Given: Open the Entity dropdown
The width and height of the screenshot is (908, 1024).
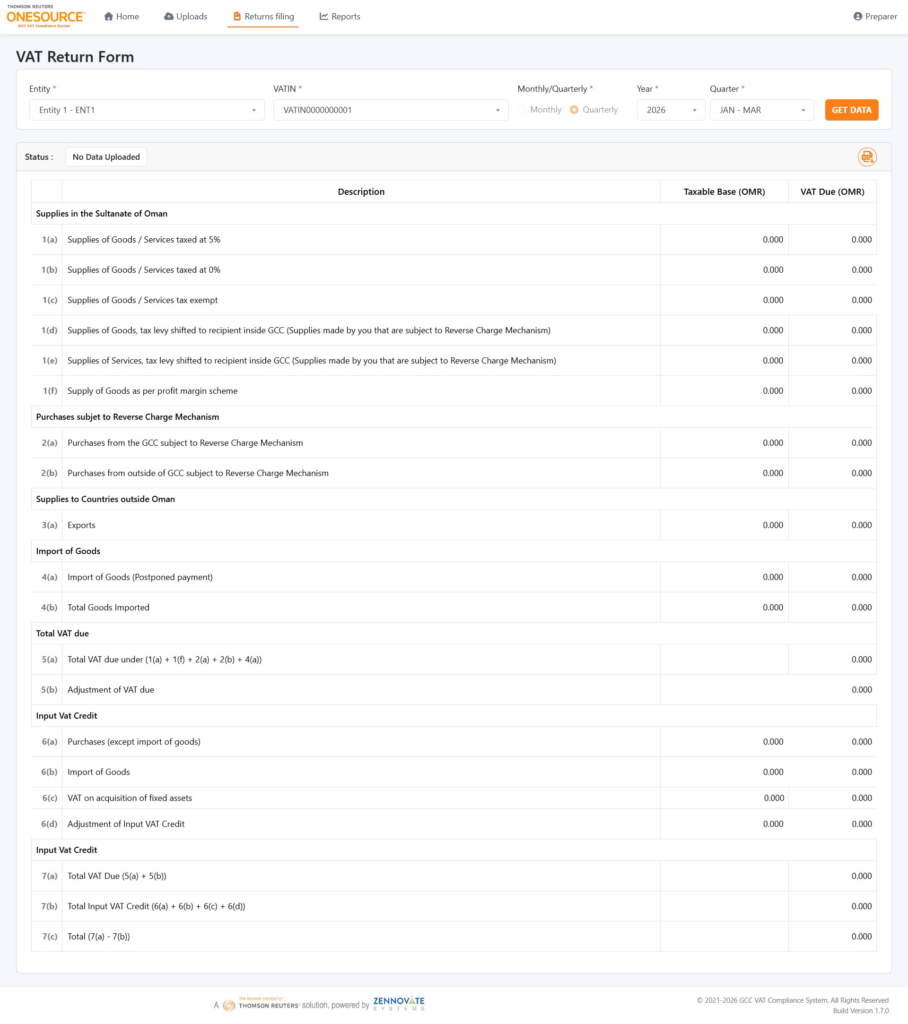Looking at the screenshot, I should (x=147, y=110).
